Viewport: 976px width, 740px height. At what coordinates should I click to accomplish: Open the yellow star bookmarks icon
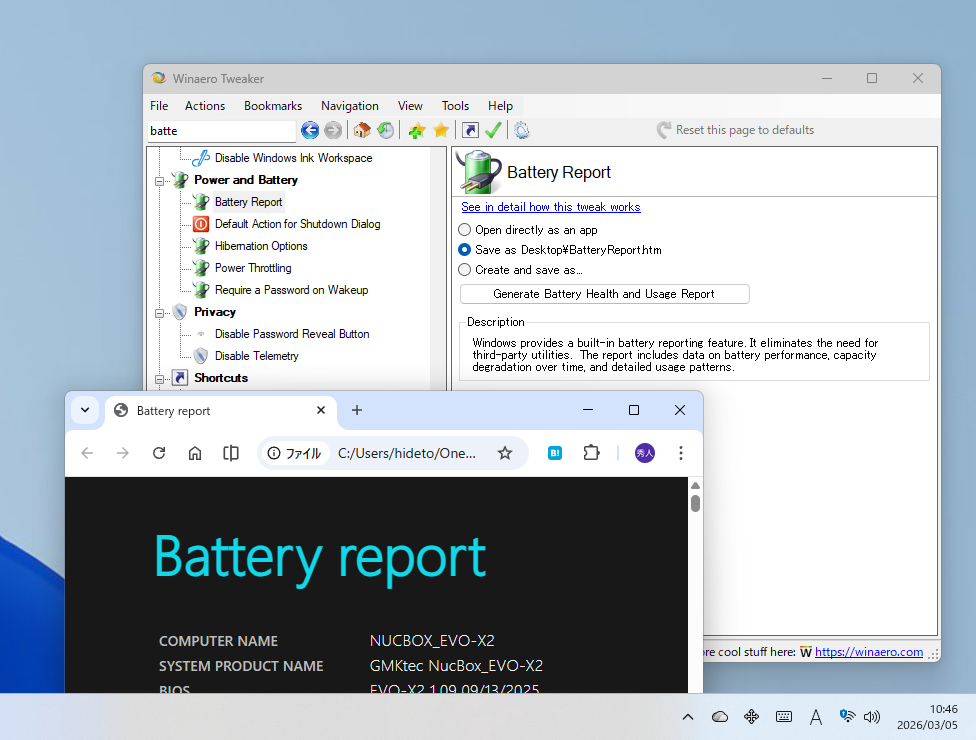(x=441, y=130)
